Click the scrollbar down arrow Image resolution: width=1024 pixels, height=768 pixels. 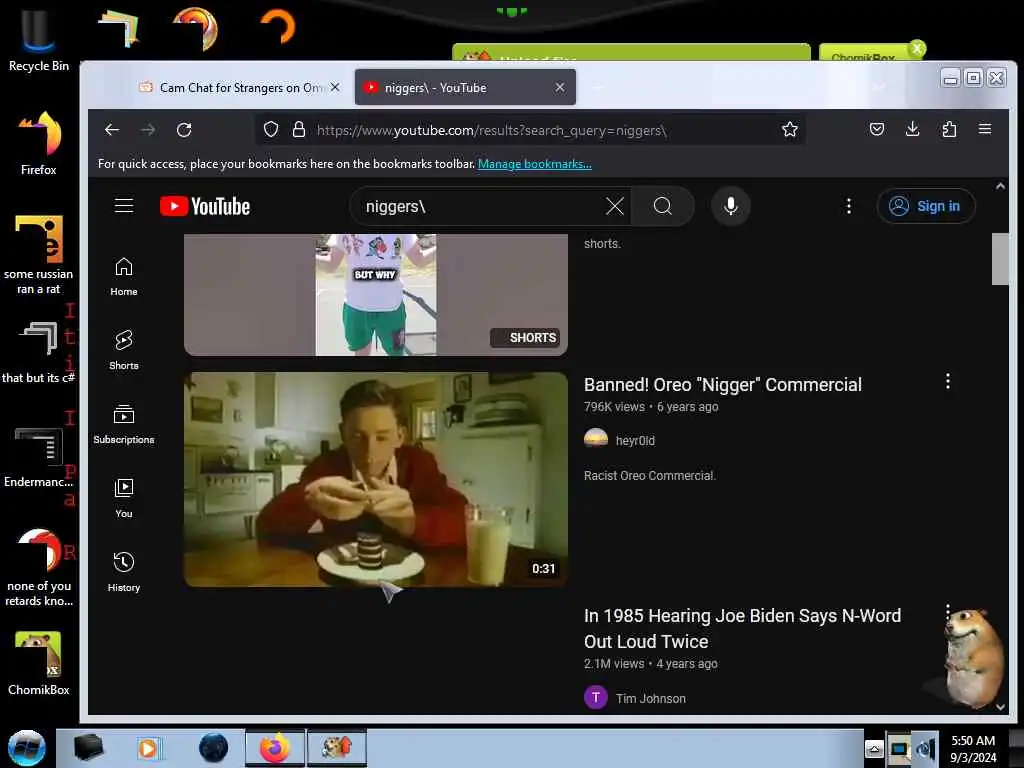(1000, 707)
